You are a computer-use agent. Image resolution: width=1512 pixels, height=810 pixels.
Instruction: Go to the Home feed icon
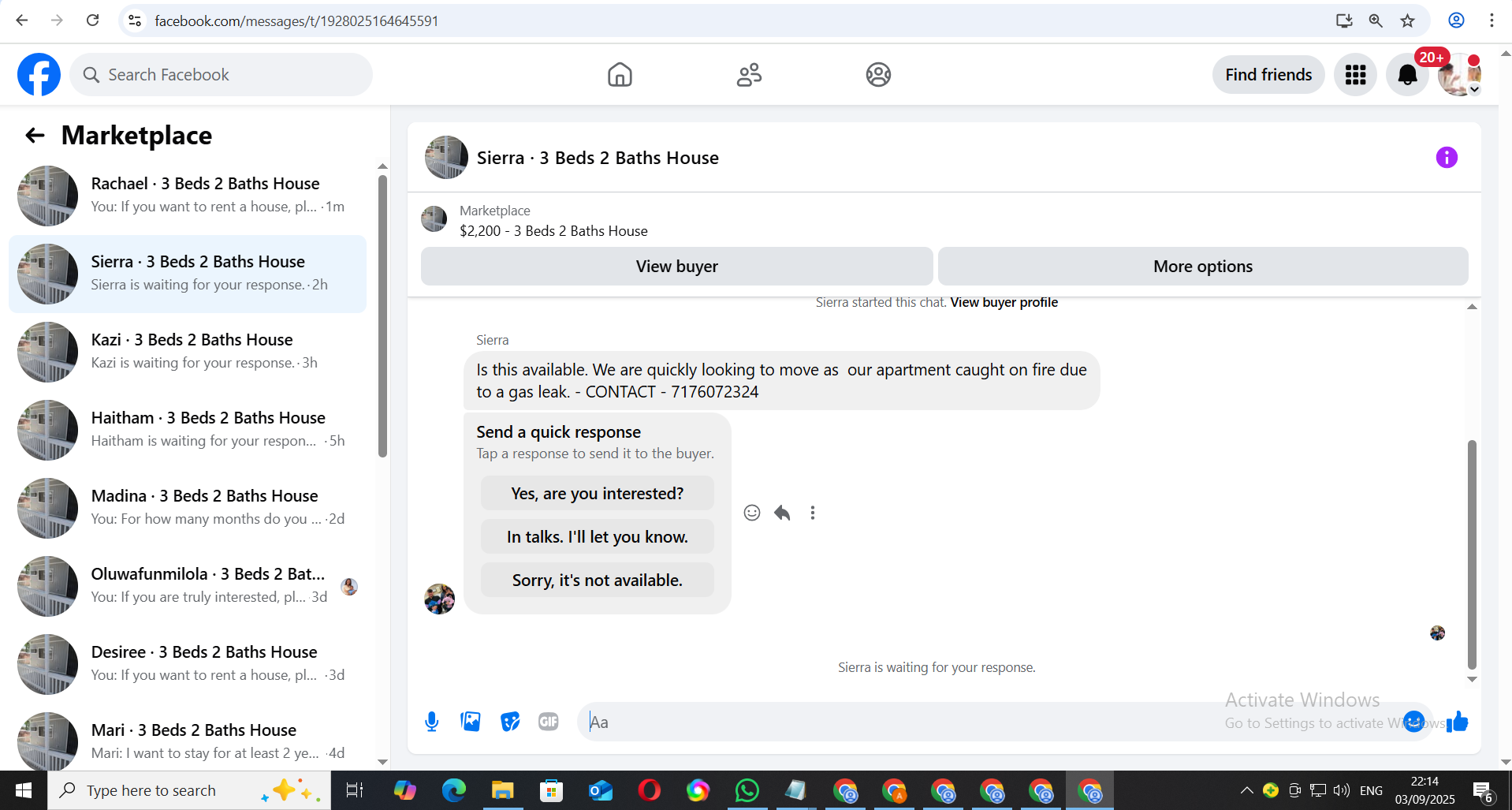click(620, 75)
